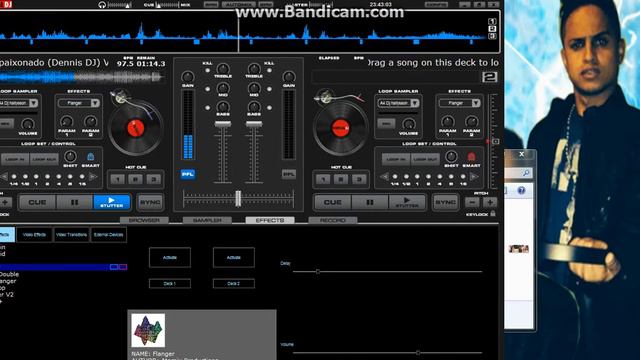Pause playback on deck 1
640x360 pixels.
(x=74, y=202)
